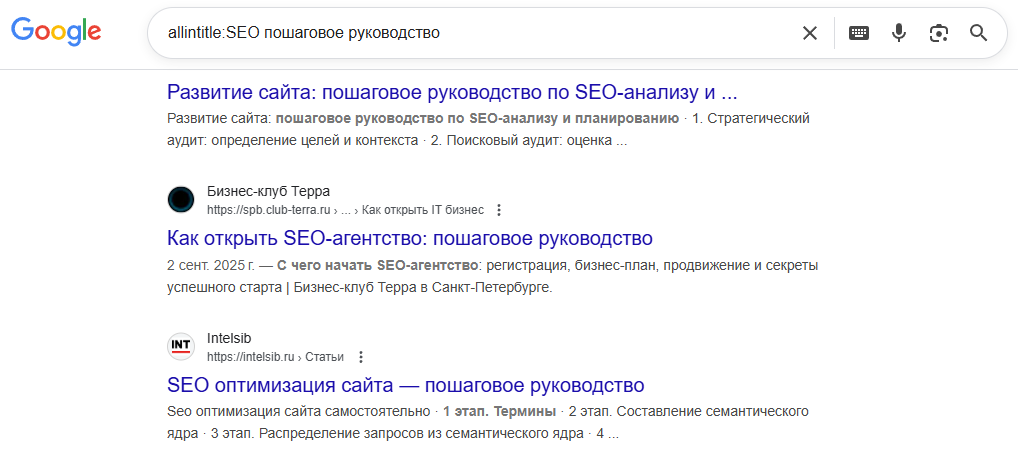
Task: Click the intelsib.ru › Статьи breadcrumb
Action: (274, 356)
